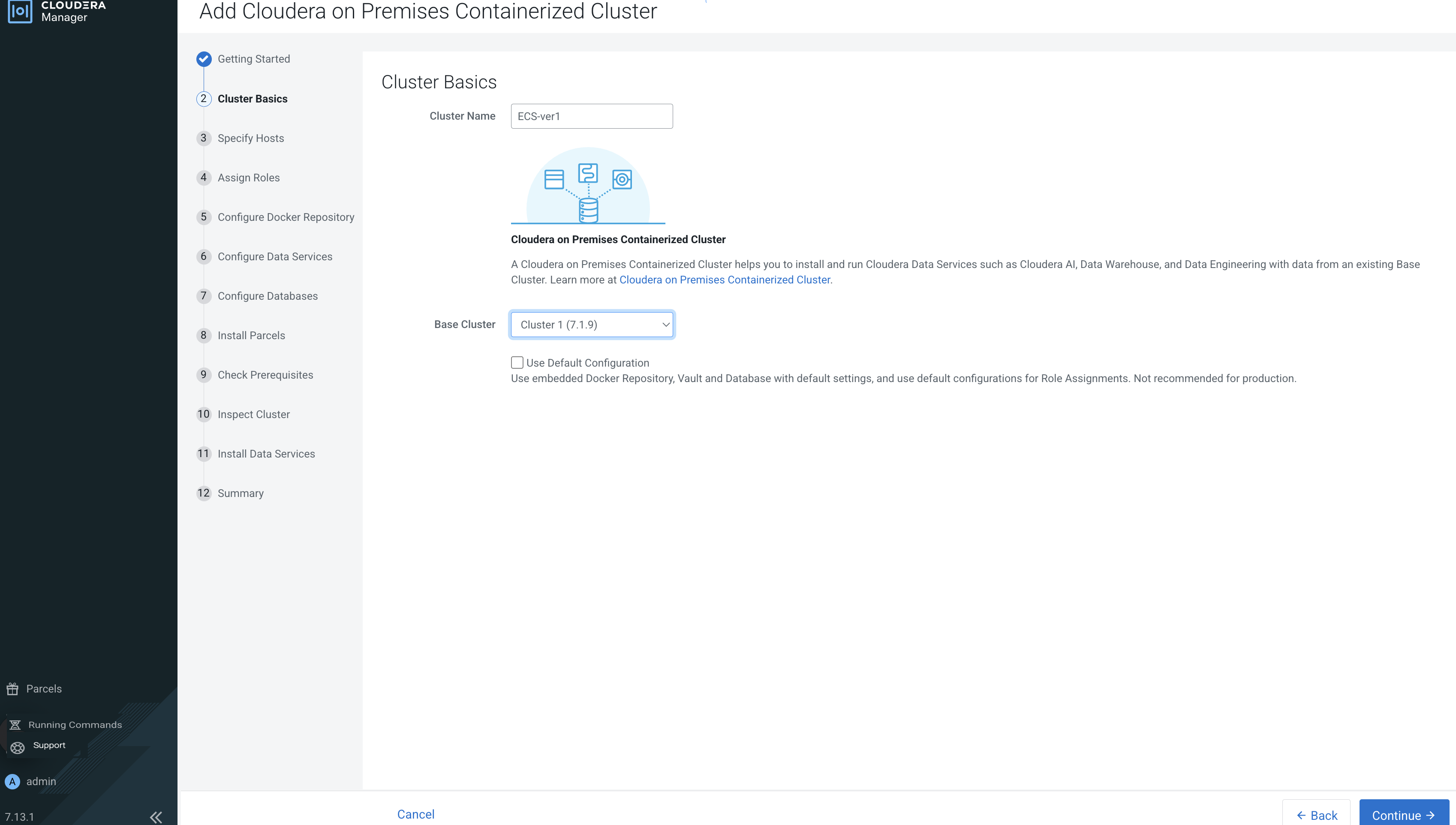
Task: Click the Getting Started checkmark step icon
Action: click(x=204, y=59)
